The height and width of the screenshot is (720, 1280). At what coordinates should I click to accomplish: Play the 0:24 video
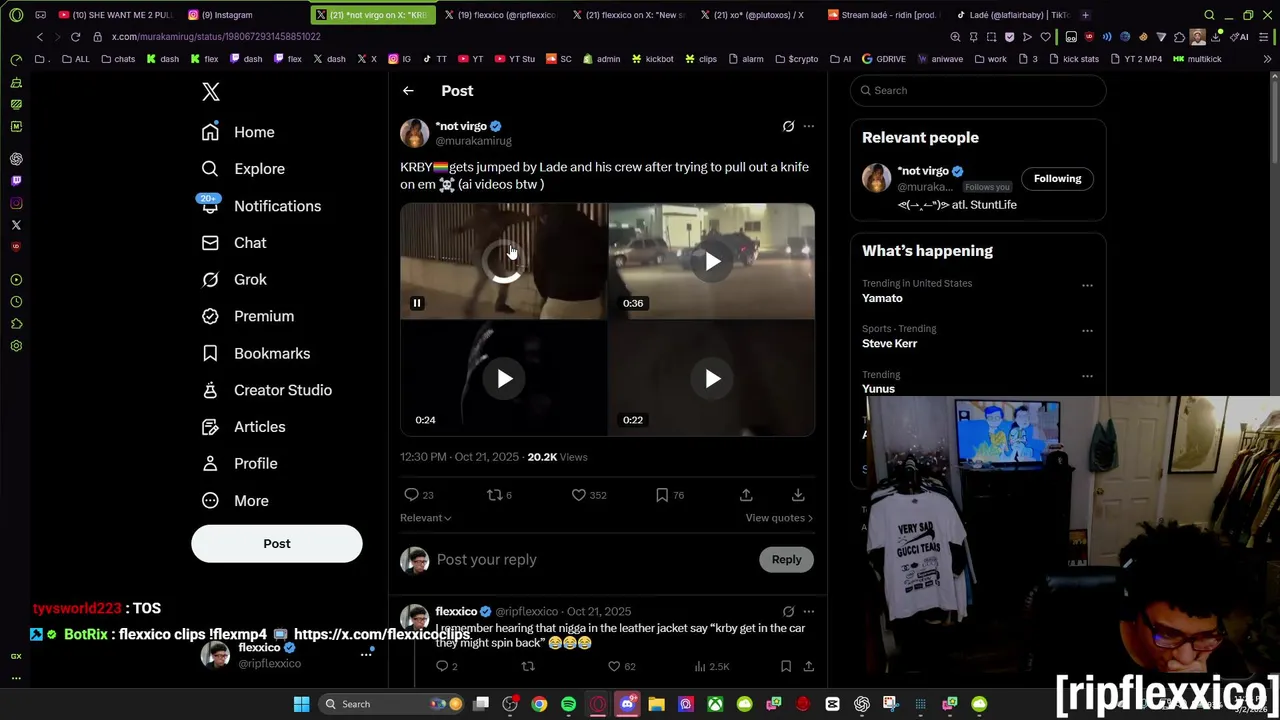click(x=504, y=378)
